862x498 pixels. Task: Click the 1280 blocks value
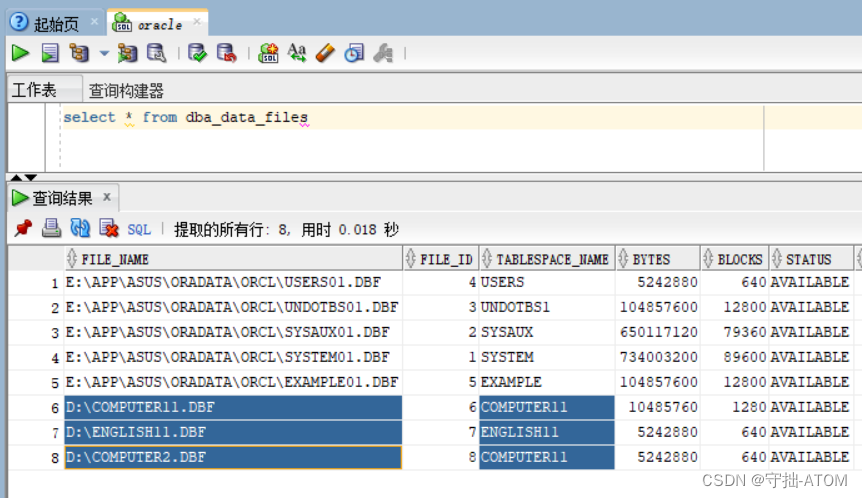(734, 407)
